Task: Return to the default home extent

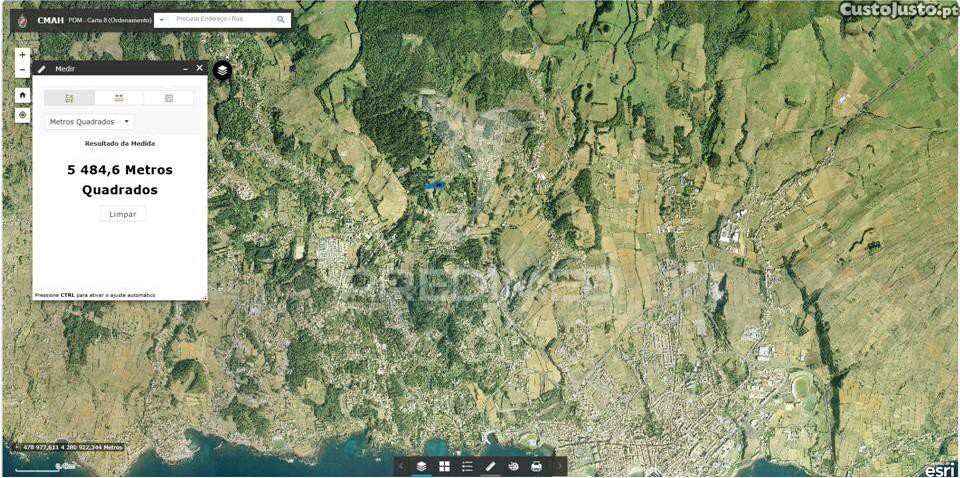Action: (x=22, y=95)
